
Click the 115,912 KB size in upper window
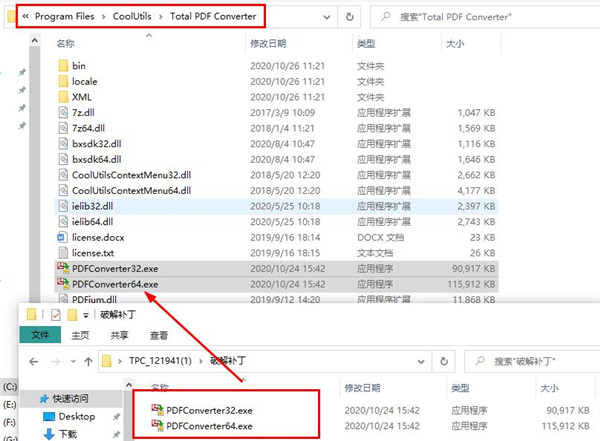coord(471,284)
